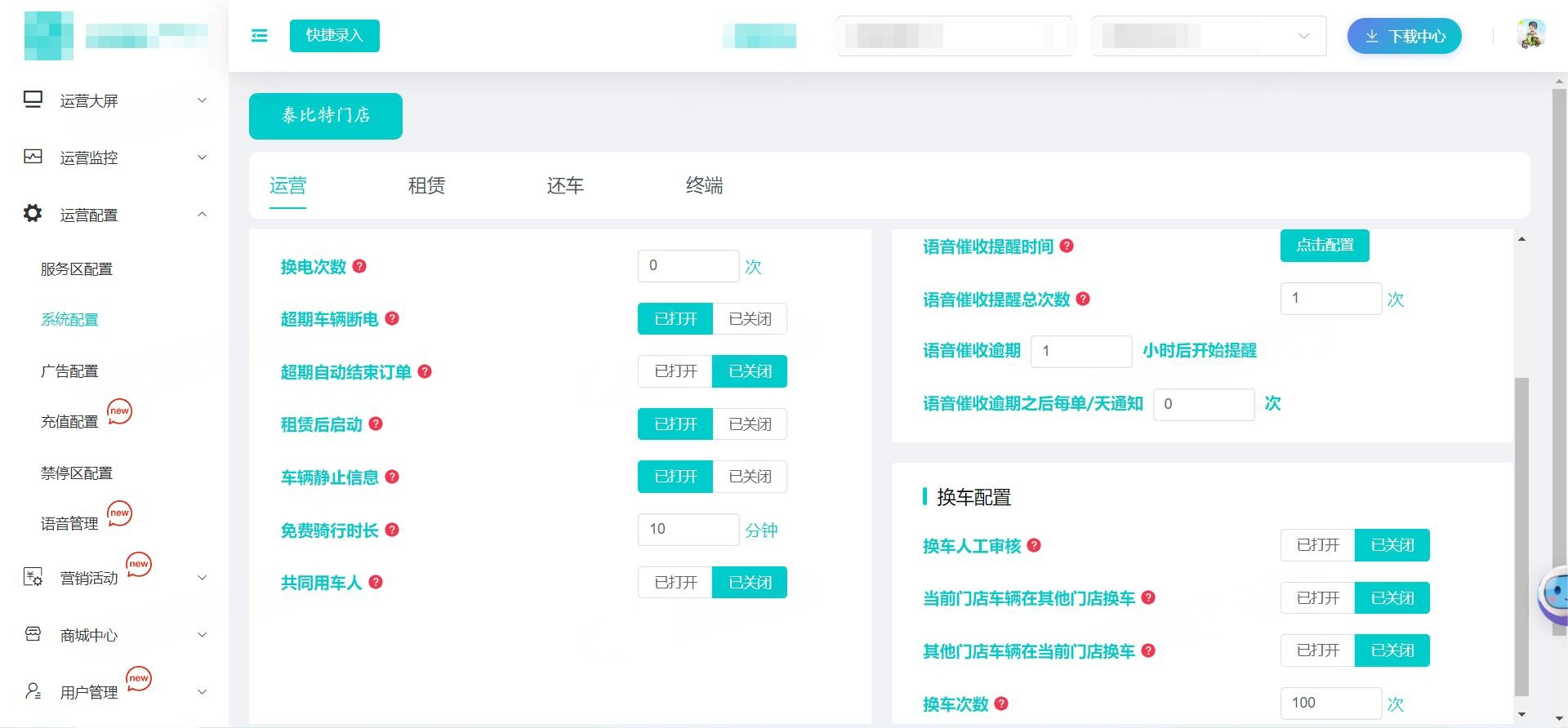Set 超期车辆断电 to 已关闭

pos(750,318)
